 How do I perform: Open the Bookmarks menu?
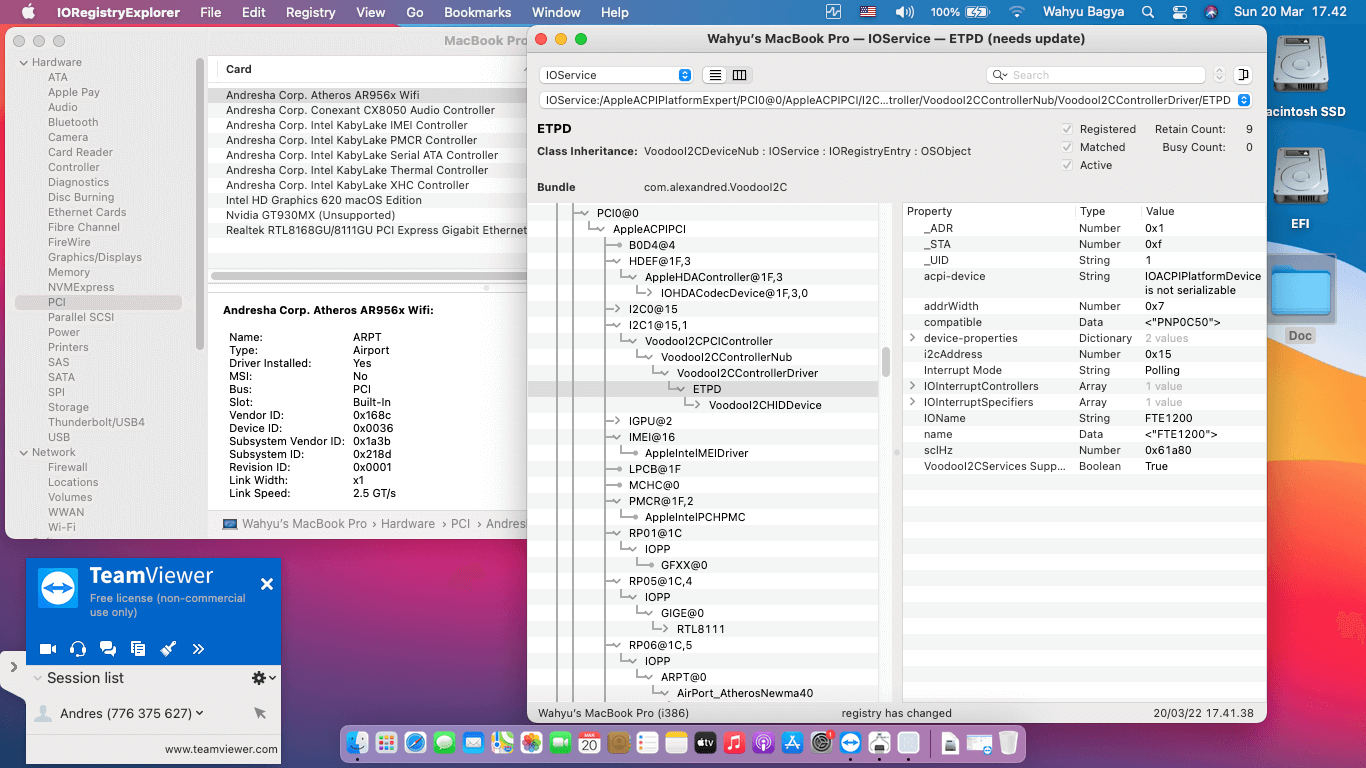coord(478,12)
